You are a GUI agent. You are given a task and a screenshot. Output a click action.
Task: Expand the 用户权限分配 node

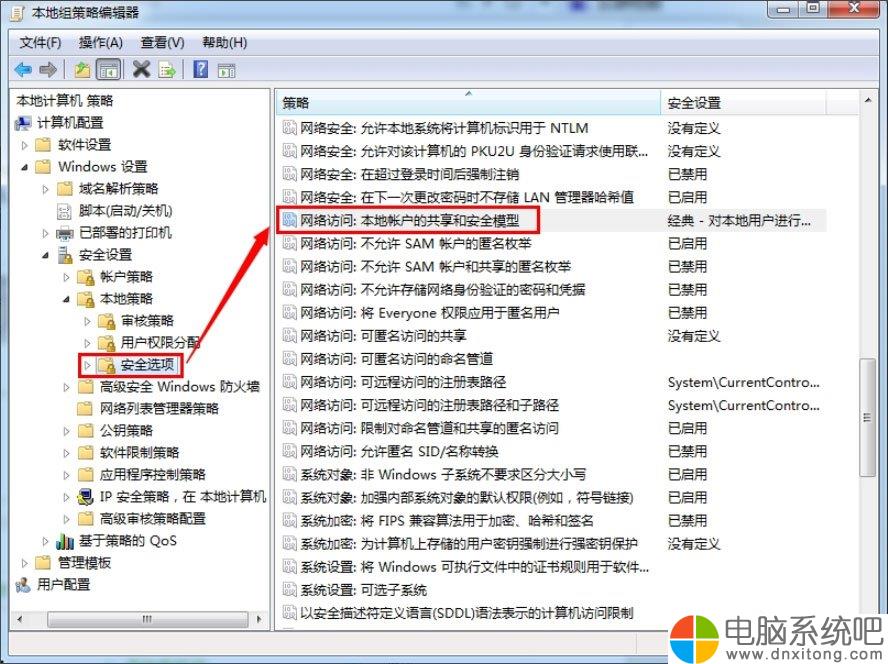(x=87, y=343)
